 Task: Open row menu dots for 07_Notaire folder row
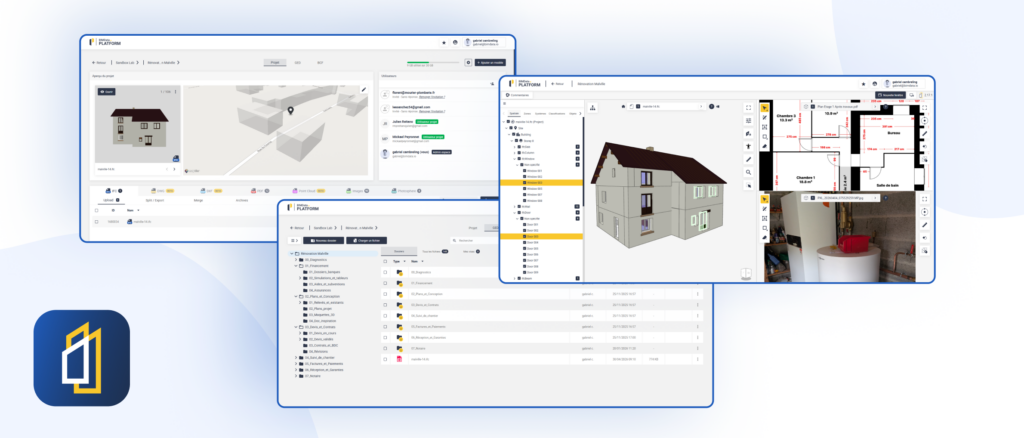(697, 349)
